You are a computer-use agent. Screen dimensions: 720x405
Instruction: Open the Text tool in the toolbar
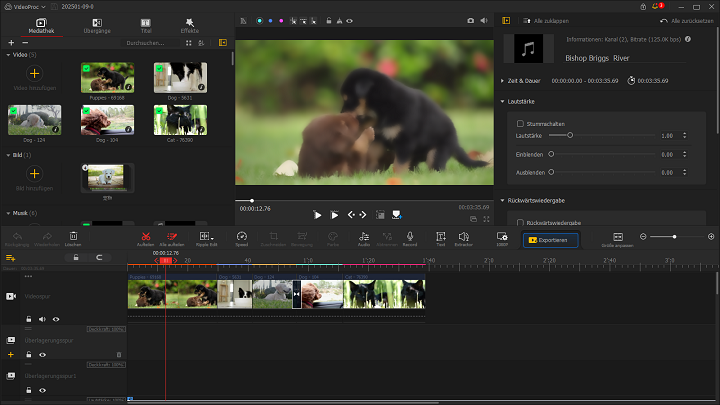(x=440, y=237)
